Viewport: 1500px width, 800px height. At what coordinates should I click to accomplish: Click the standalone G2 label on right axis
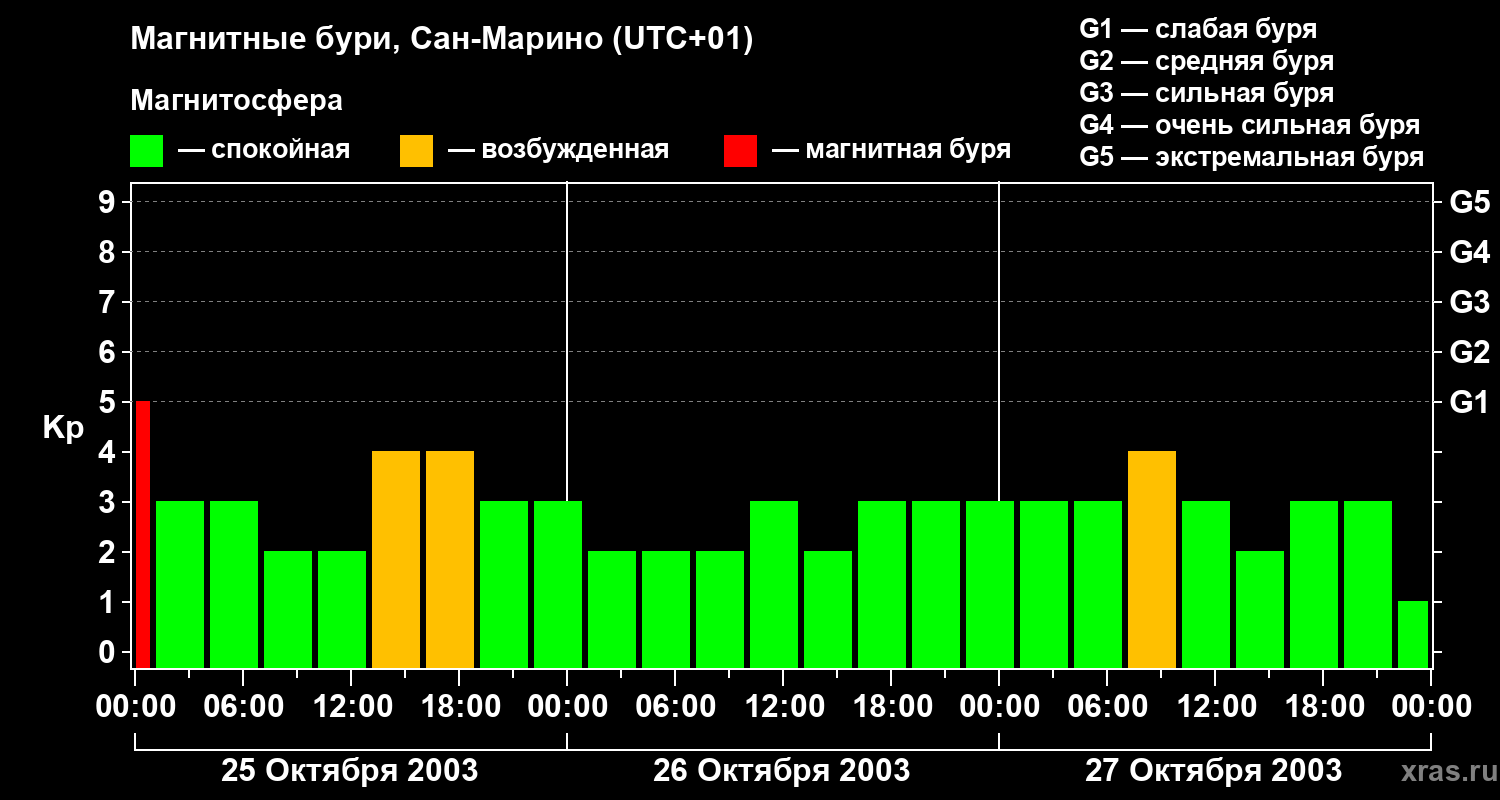1470,352
